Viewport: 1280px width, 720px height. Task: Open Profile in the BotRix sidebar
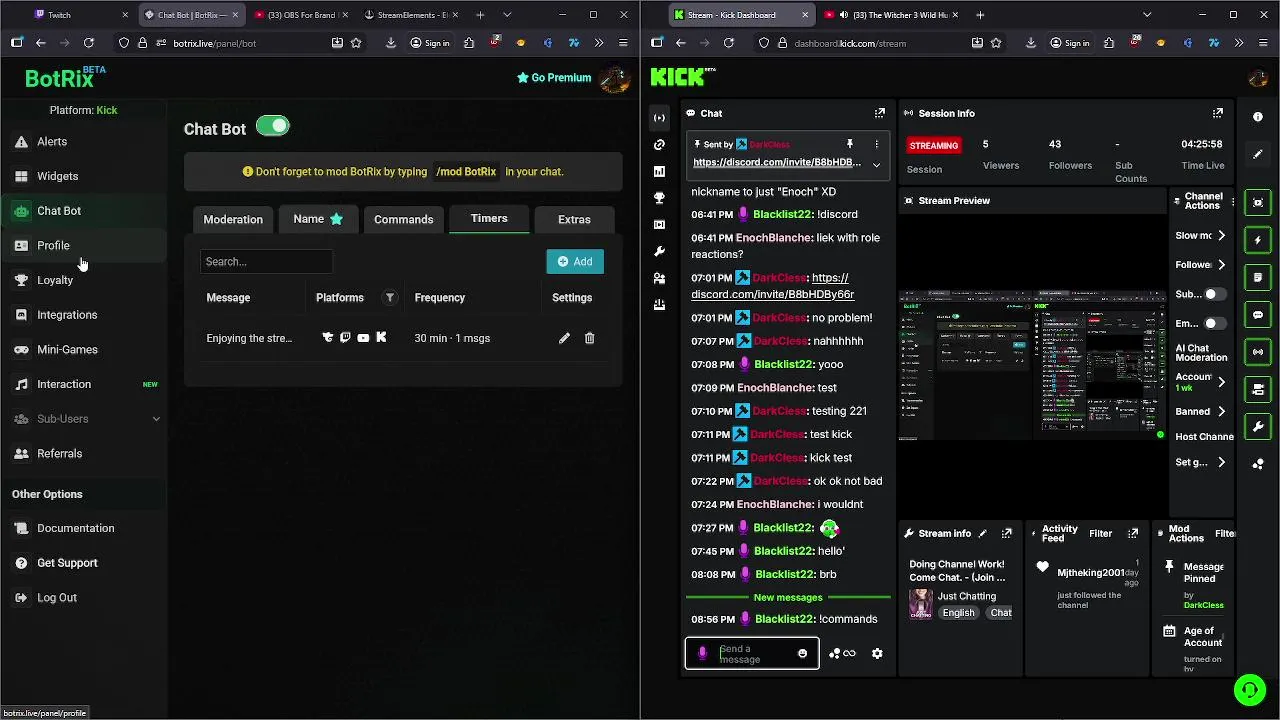[53, 246]
